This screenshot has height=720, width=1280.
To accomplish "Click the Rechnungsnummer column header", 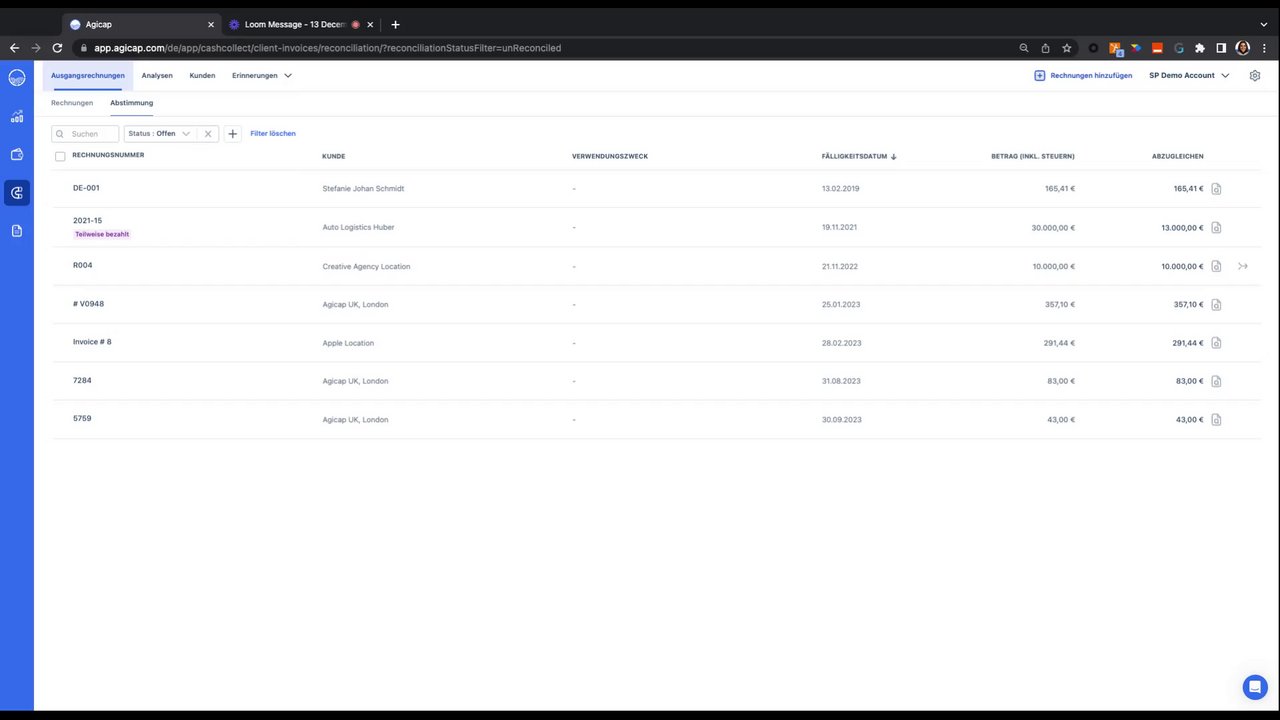I will [108, 155].
